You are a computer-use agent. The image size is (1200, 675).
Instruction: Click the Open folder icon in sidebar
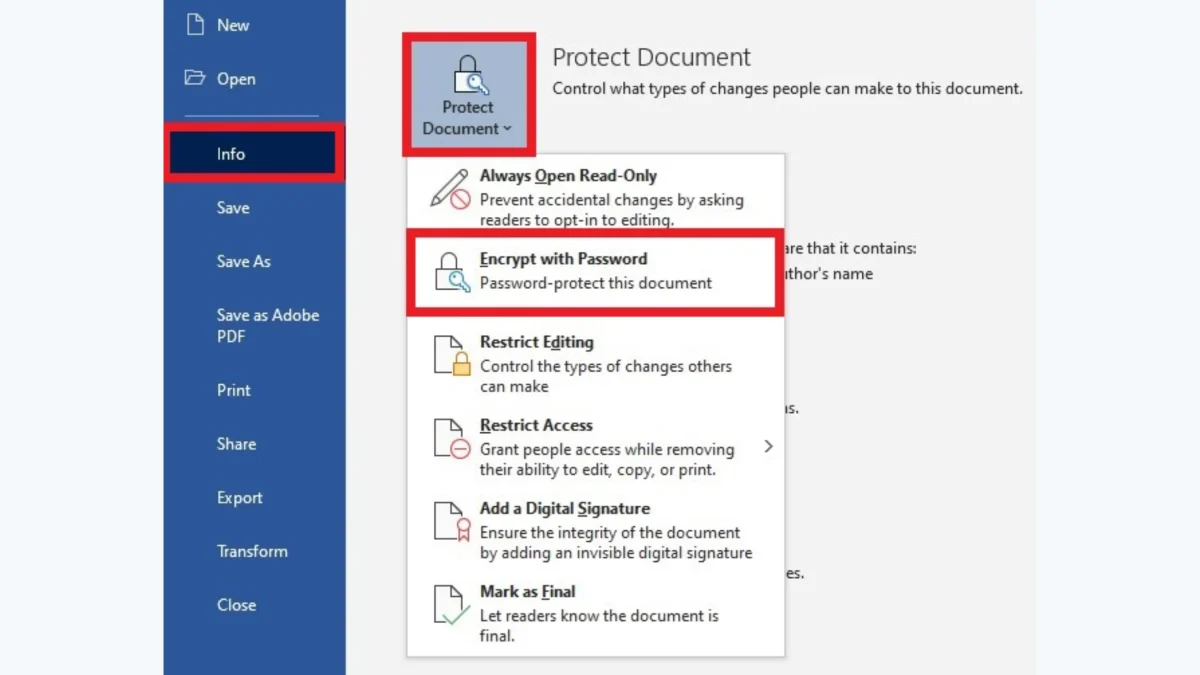[195, 78]
